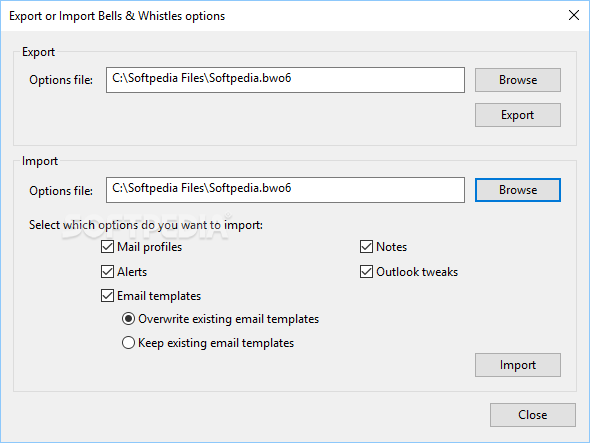Click the Import section's "Options file:" label
This screenshot has width=590, height=443.
[x=61, y=191]
